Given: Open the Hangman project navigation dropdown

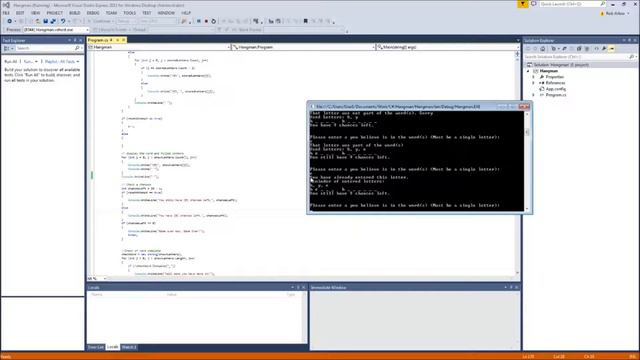Looking at the screenshot, I should (x=159, y=47).
